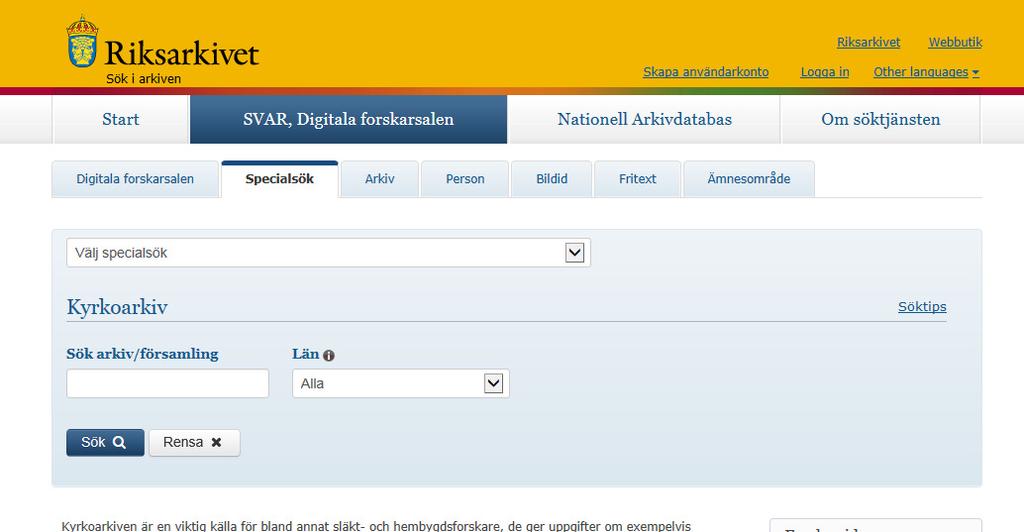Click the Riksarkivet crest logo

coord(82,42)
